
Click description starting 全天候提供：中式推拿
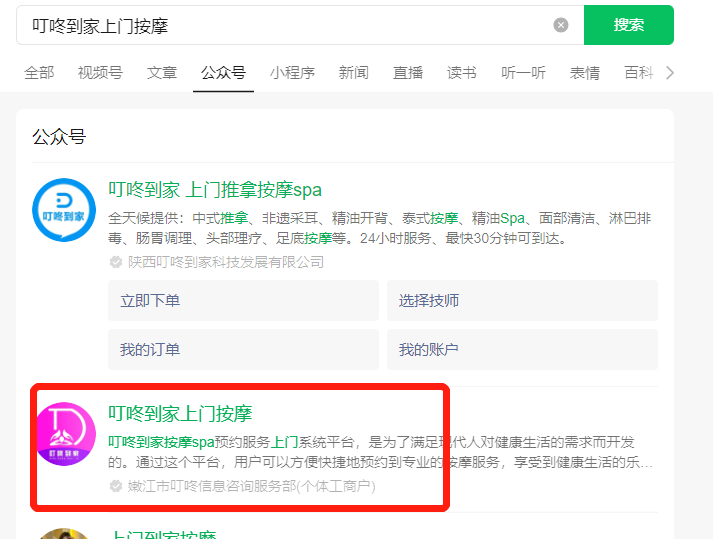click(380, 228)
